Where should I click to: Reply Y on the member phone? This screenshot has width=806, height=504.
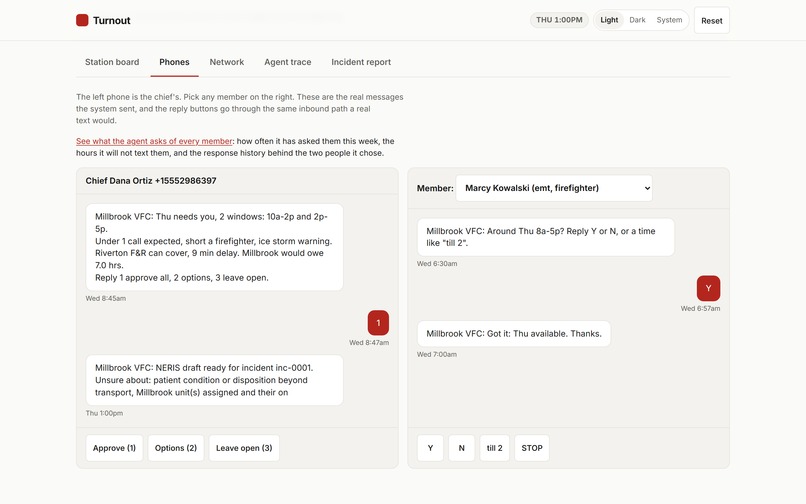pyautogui.click(x=430, y=448)
